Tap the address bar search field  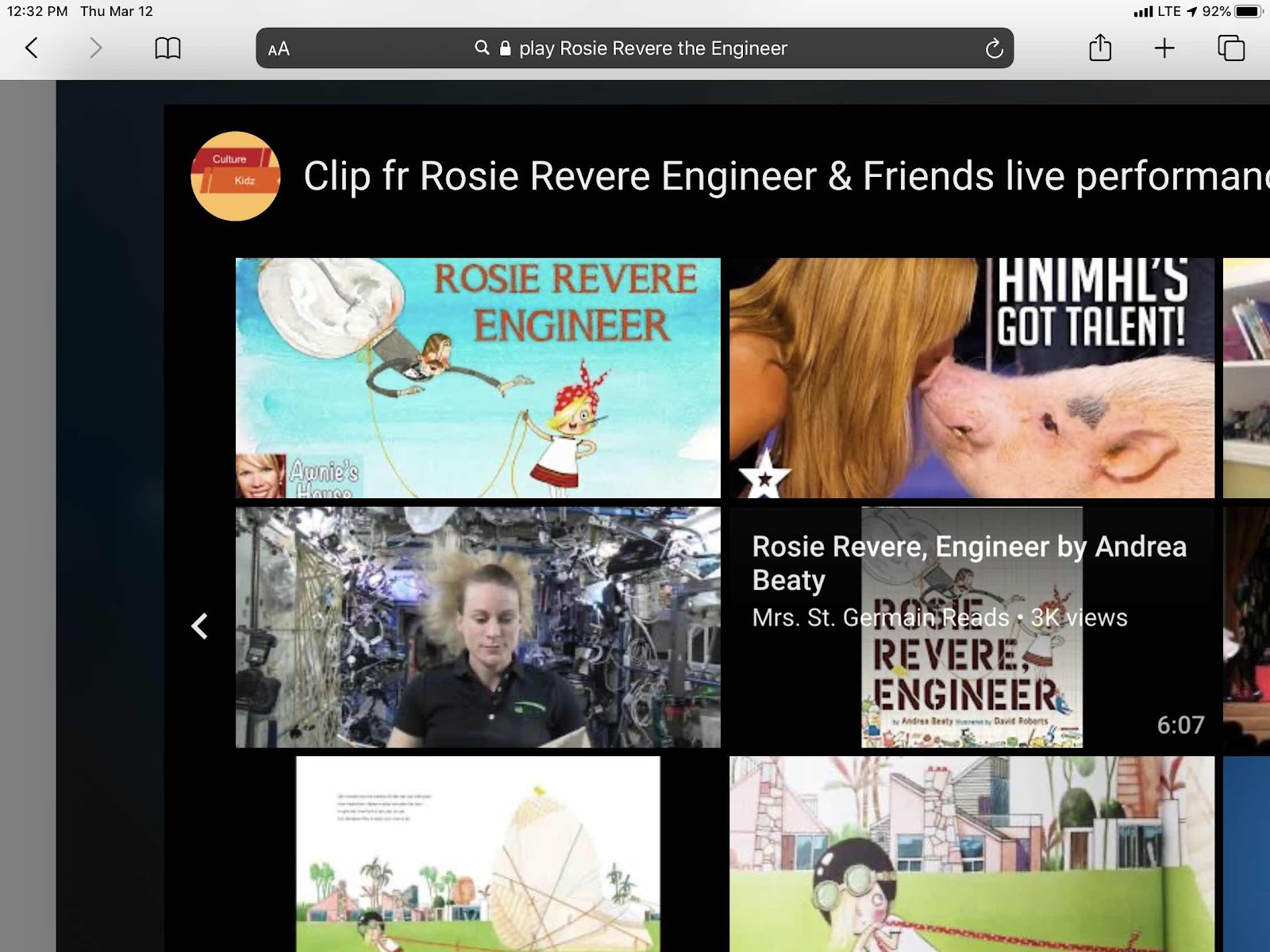click(x=634, y=48)
